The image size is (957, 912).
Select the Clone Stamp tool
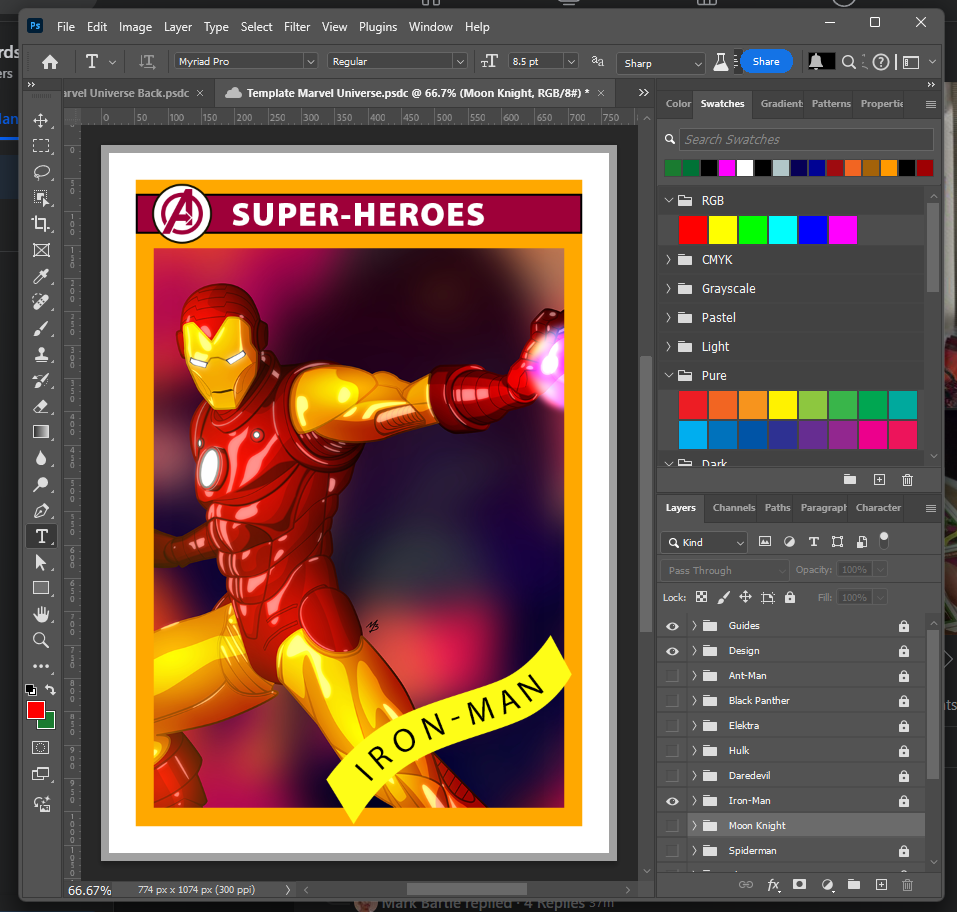click(x=41, y=354)
